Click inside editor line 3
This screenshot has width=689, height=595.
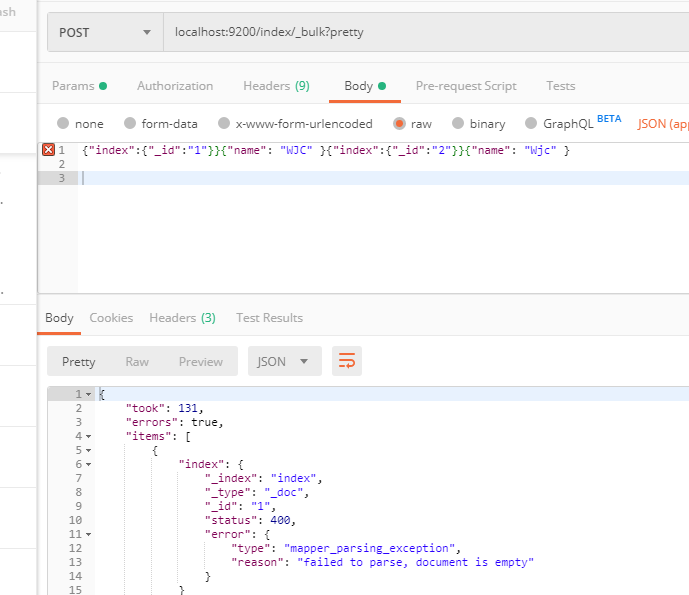[x=383, y=178]
